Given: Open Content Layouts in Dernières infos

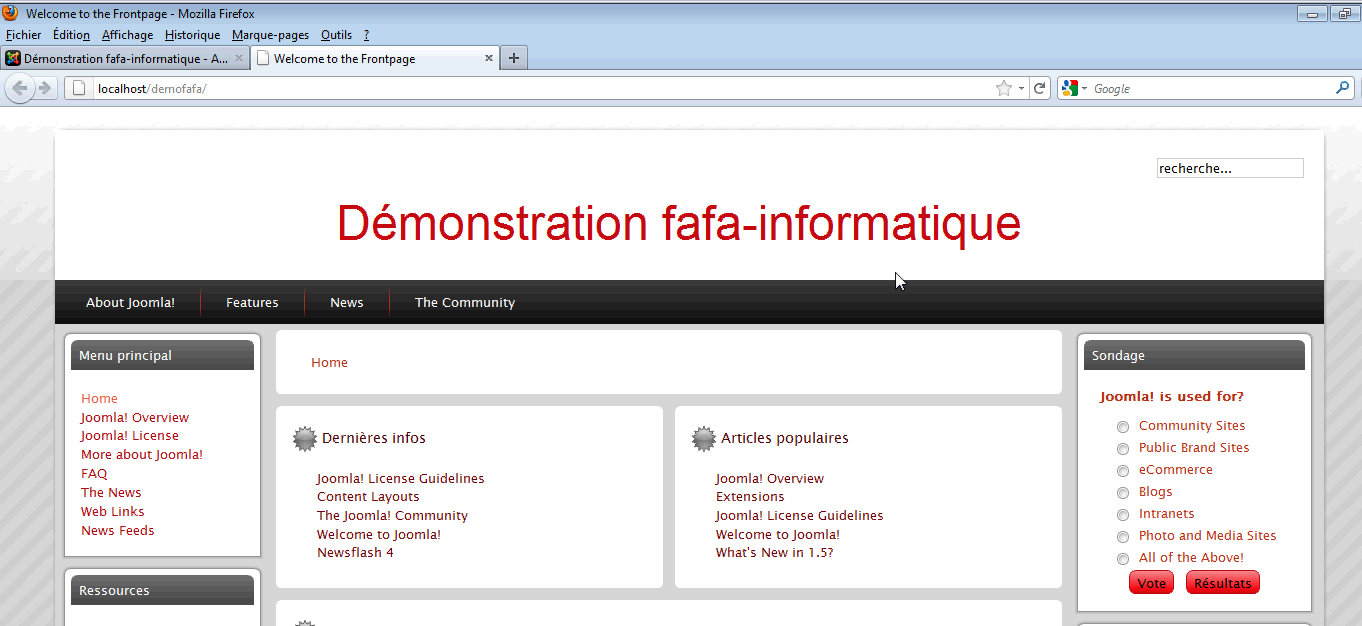Looking at the screenshot, I should tap(368, 496).
